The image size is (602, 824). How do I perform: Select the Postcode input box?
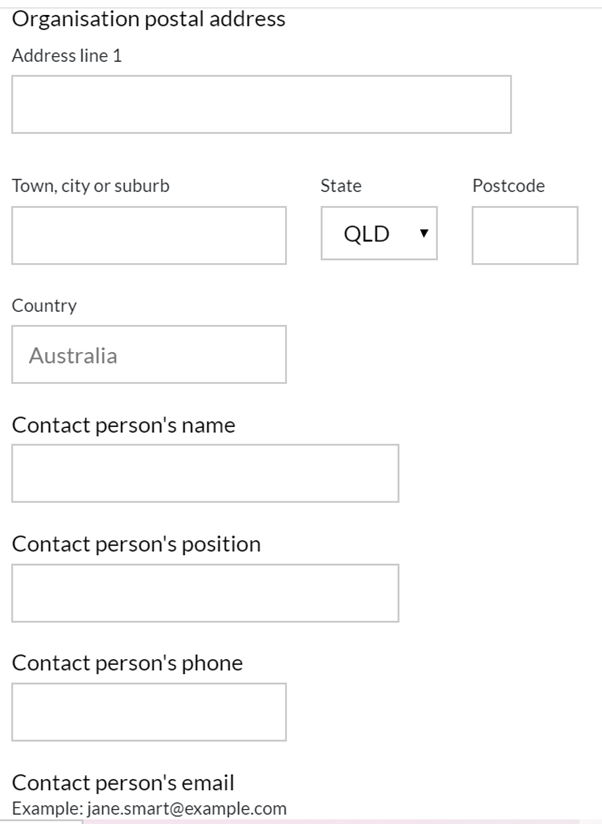(525, 235)
